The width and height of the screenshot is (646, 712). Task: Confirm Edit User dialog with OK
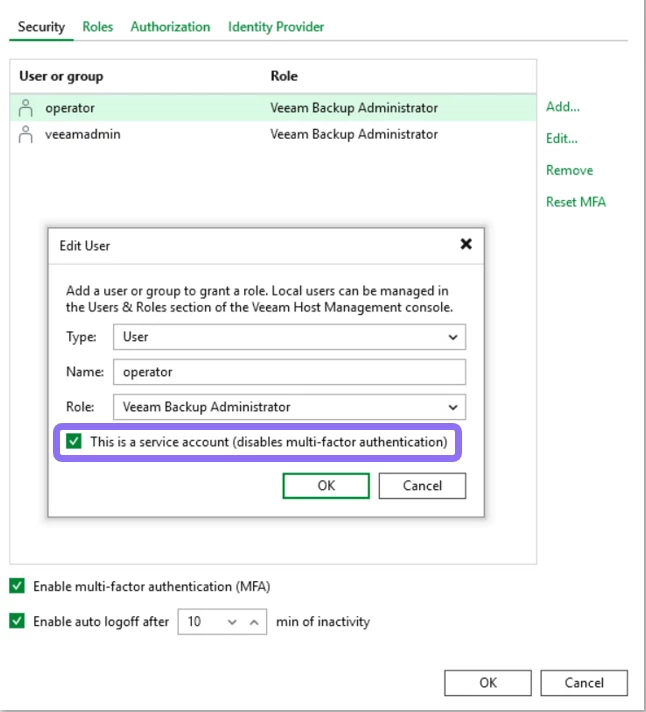pos(326,486)
